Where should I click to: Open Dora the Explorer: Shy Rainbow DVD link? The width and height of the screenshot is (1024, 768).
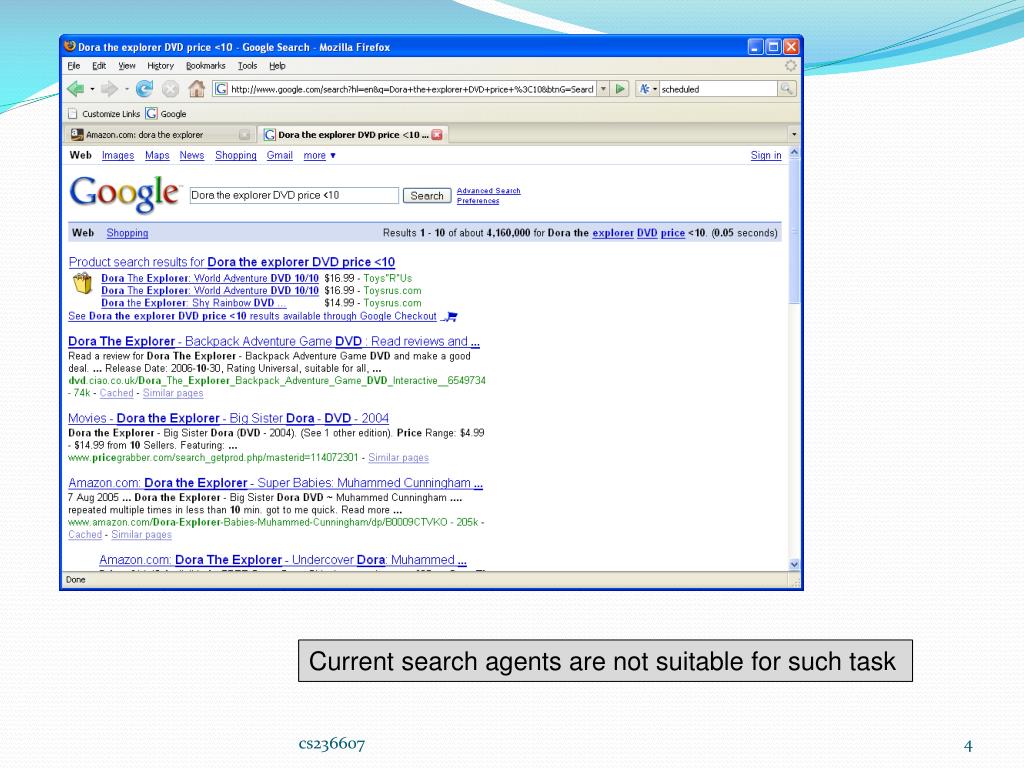193,303
